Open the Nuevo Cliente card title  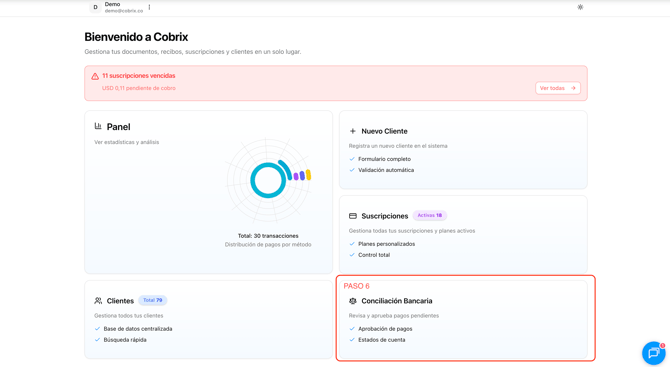click(x=384, y=131)
